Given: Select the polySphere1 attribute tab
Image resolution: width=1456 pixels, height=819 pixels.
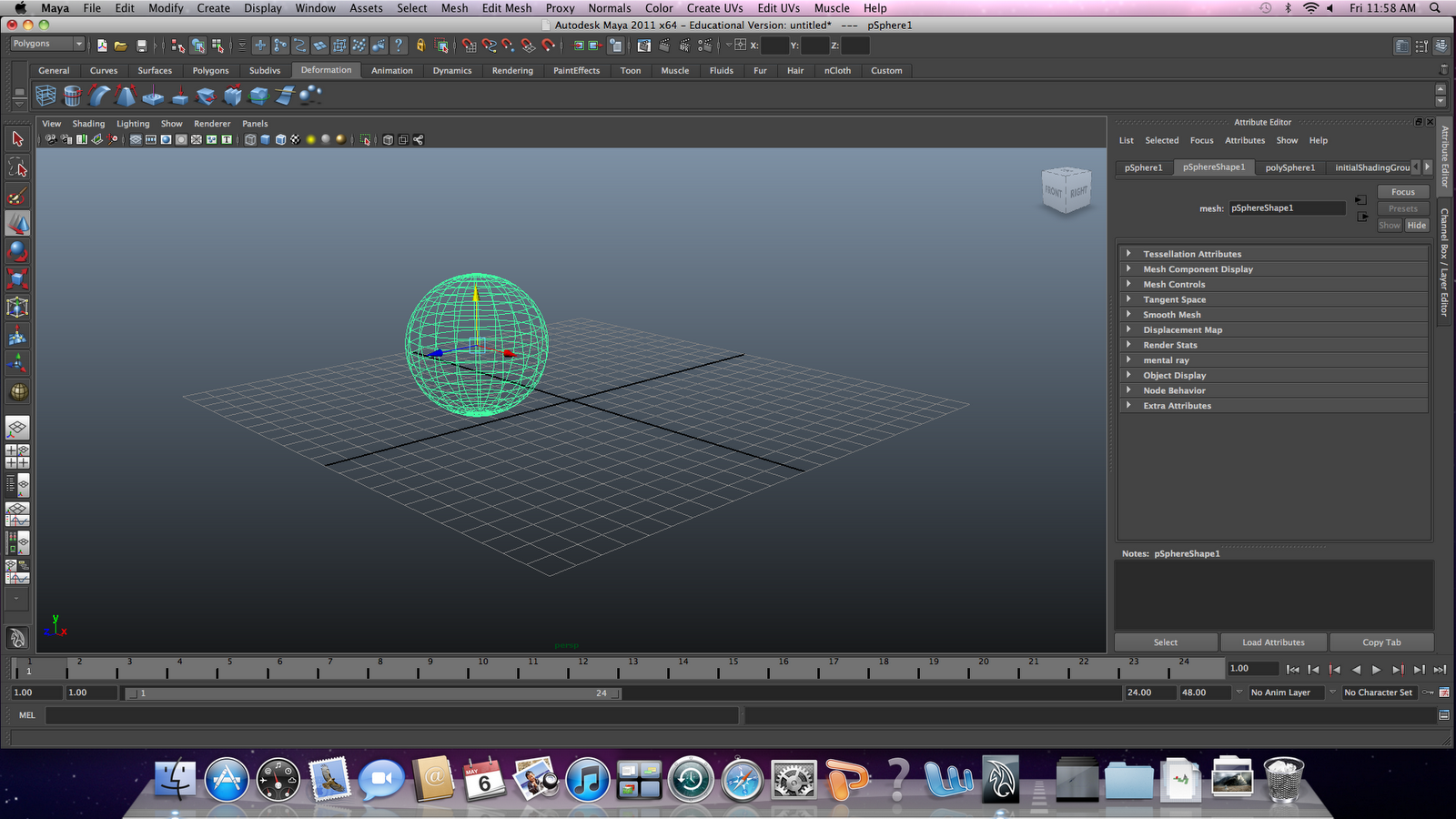Looking at the screenshot, I should pyautogui.click(x=1290, y=167).
